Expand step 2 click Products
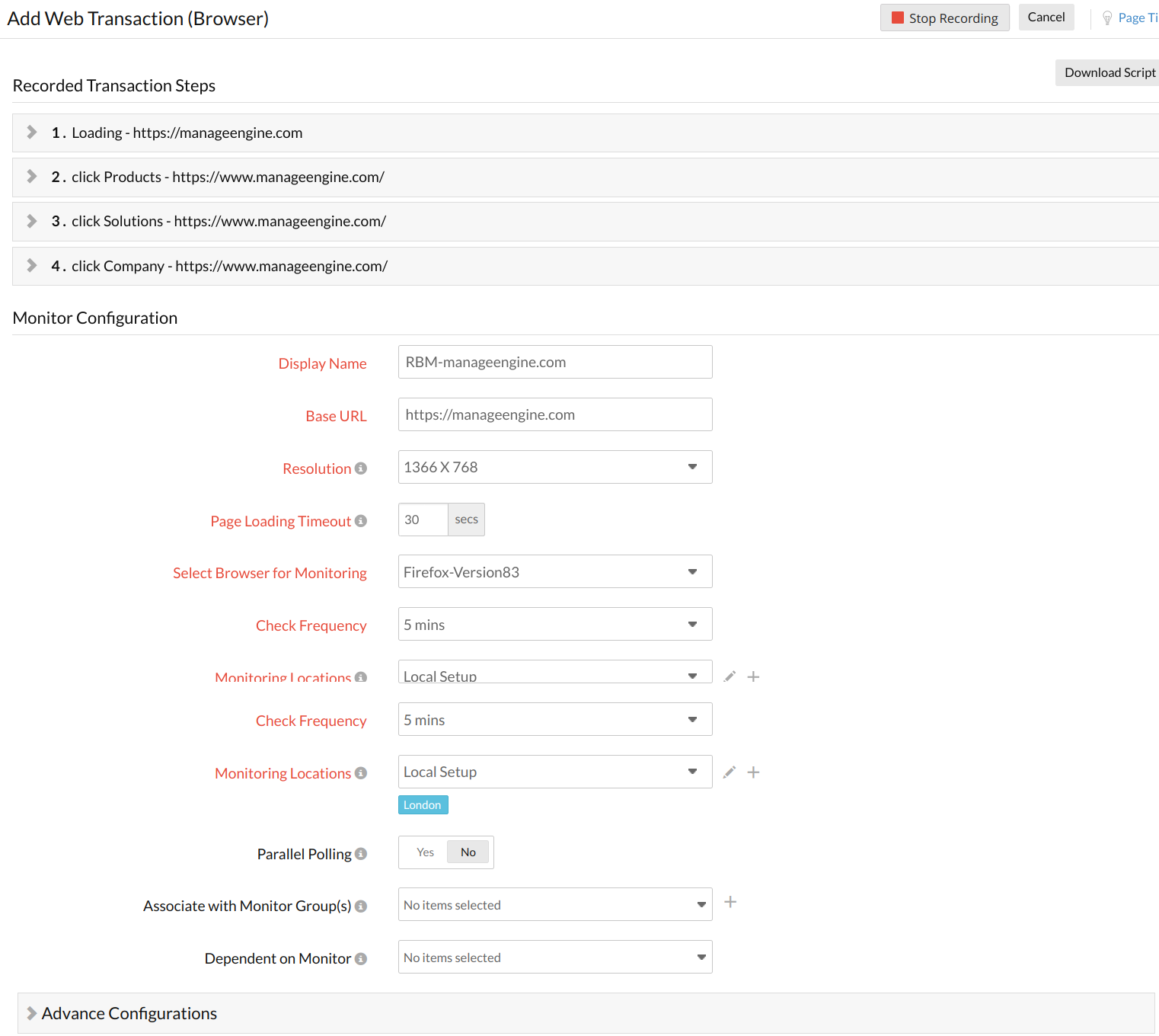Viewport: 1159px width, 1036px height. 31,176
